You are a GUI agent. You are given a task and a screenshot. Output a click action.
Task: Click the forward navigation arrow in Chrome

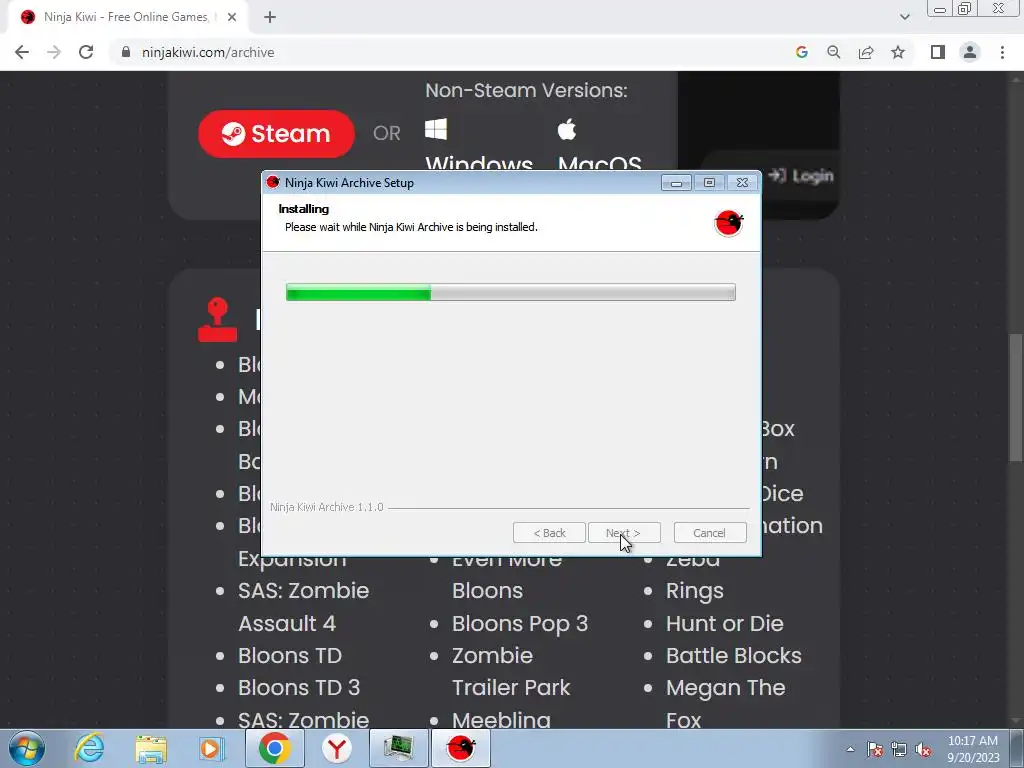(54, 52)
